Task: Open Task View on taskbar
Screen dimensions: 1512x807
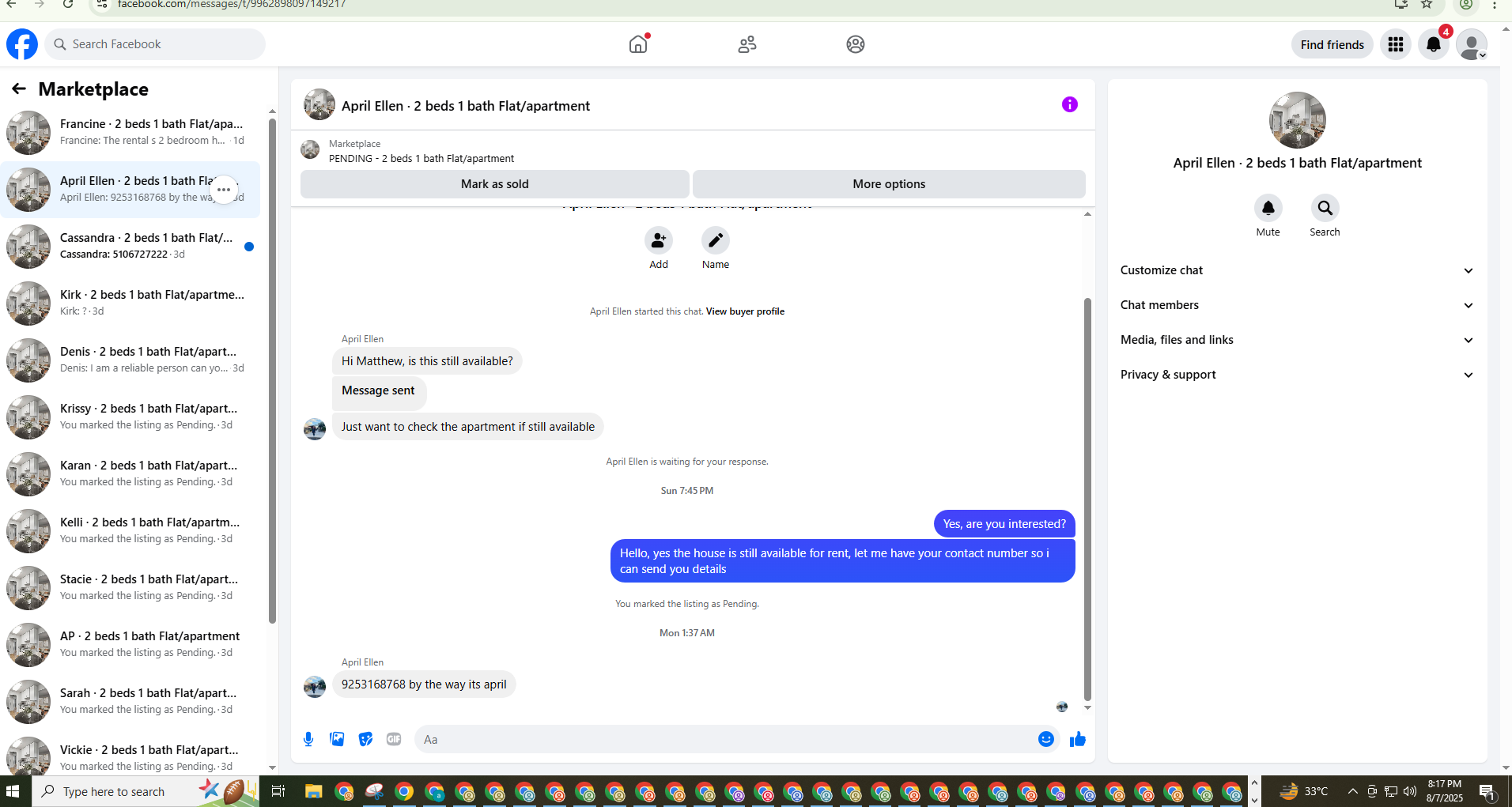Action: (278, 791)
